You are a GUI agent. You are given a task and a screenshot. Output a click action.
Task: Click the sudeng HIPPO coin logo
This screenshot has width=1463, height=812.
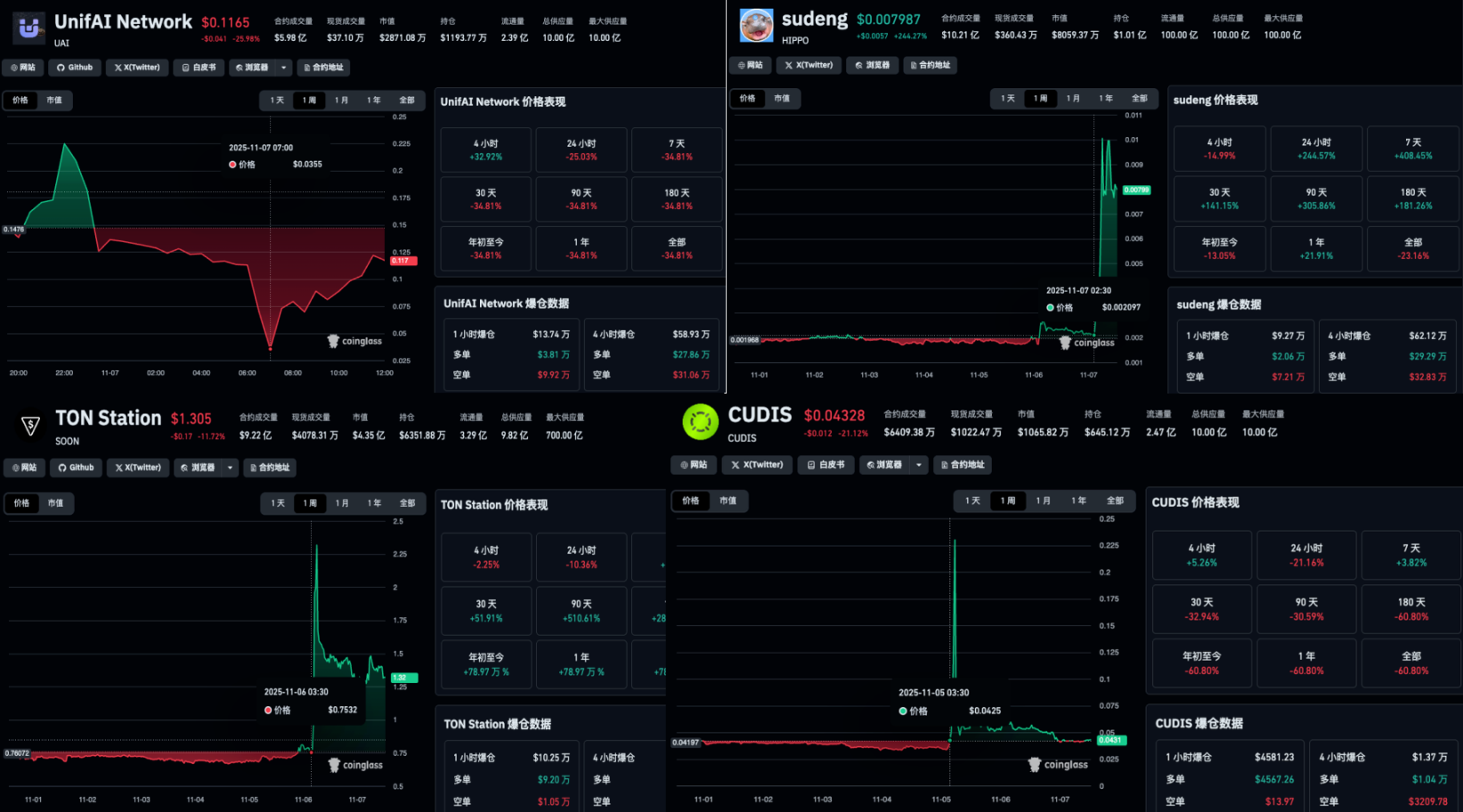point(756,26)
